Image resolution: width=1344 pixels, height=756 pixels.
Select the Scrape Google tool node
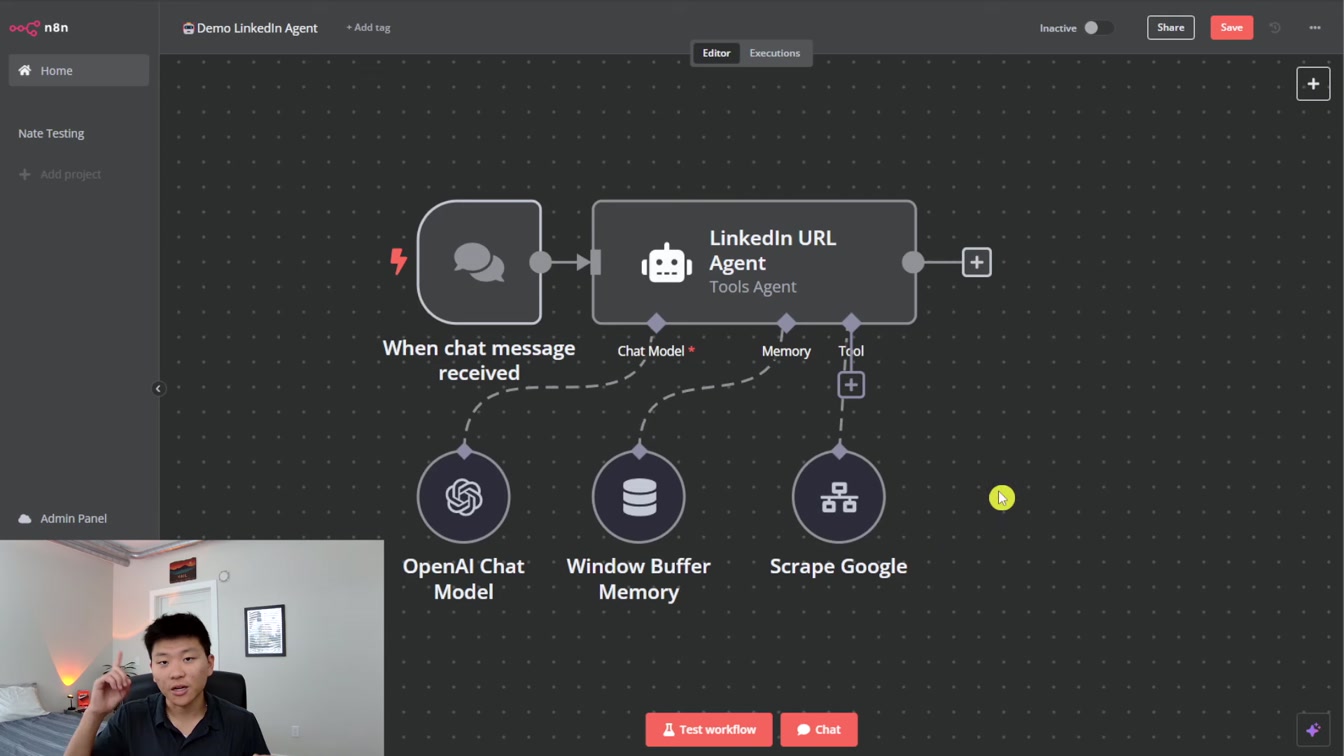coord(839,497)
